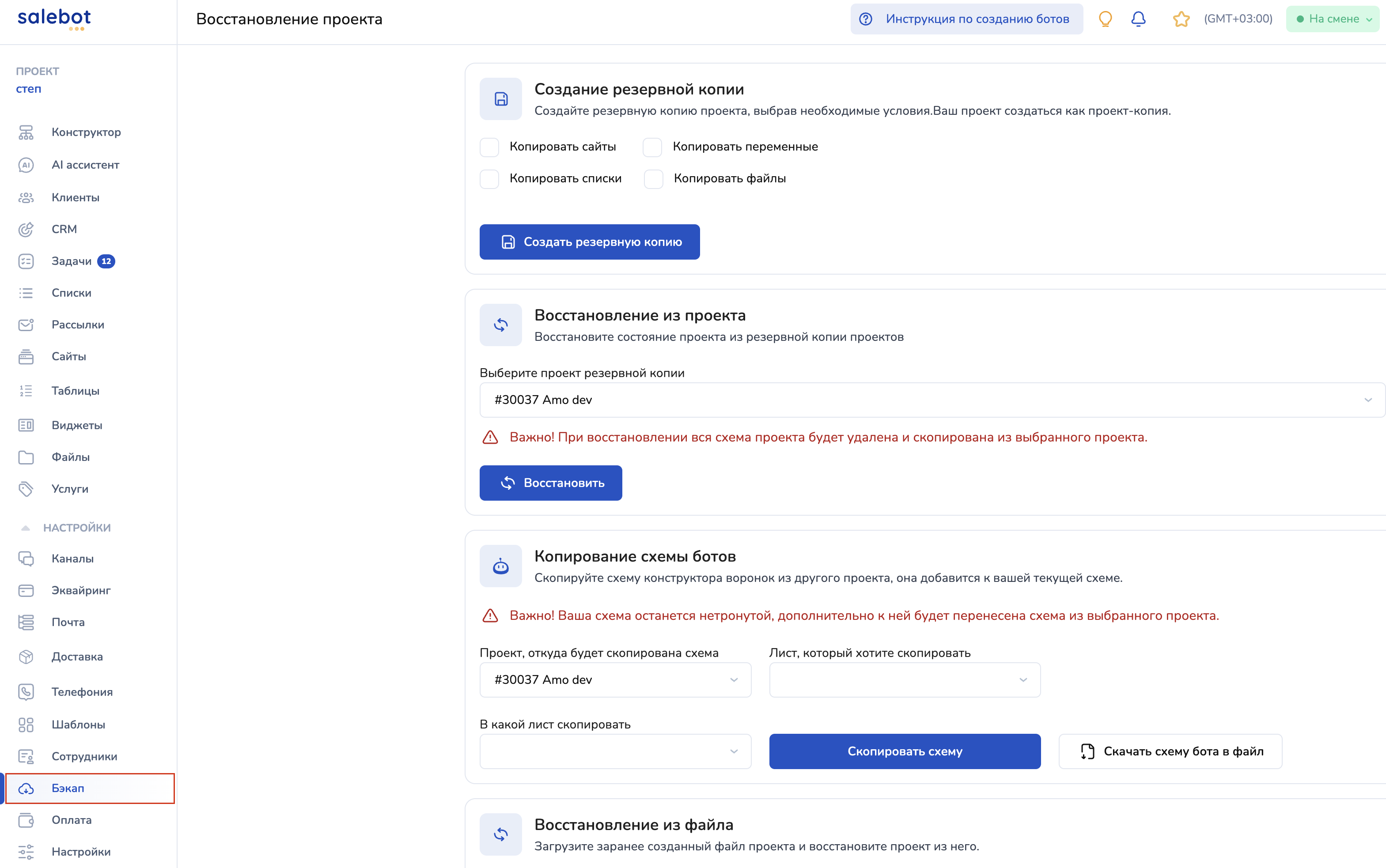Open the 'В какой лист скопировать' dropdown
Viewport: 1386px width, 868px height.
[x=615, y=751]
